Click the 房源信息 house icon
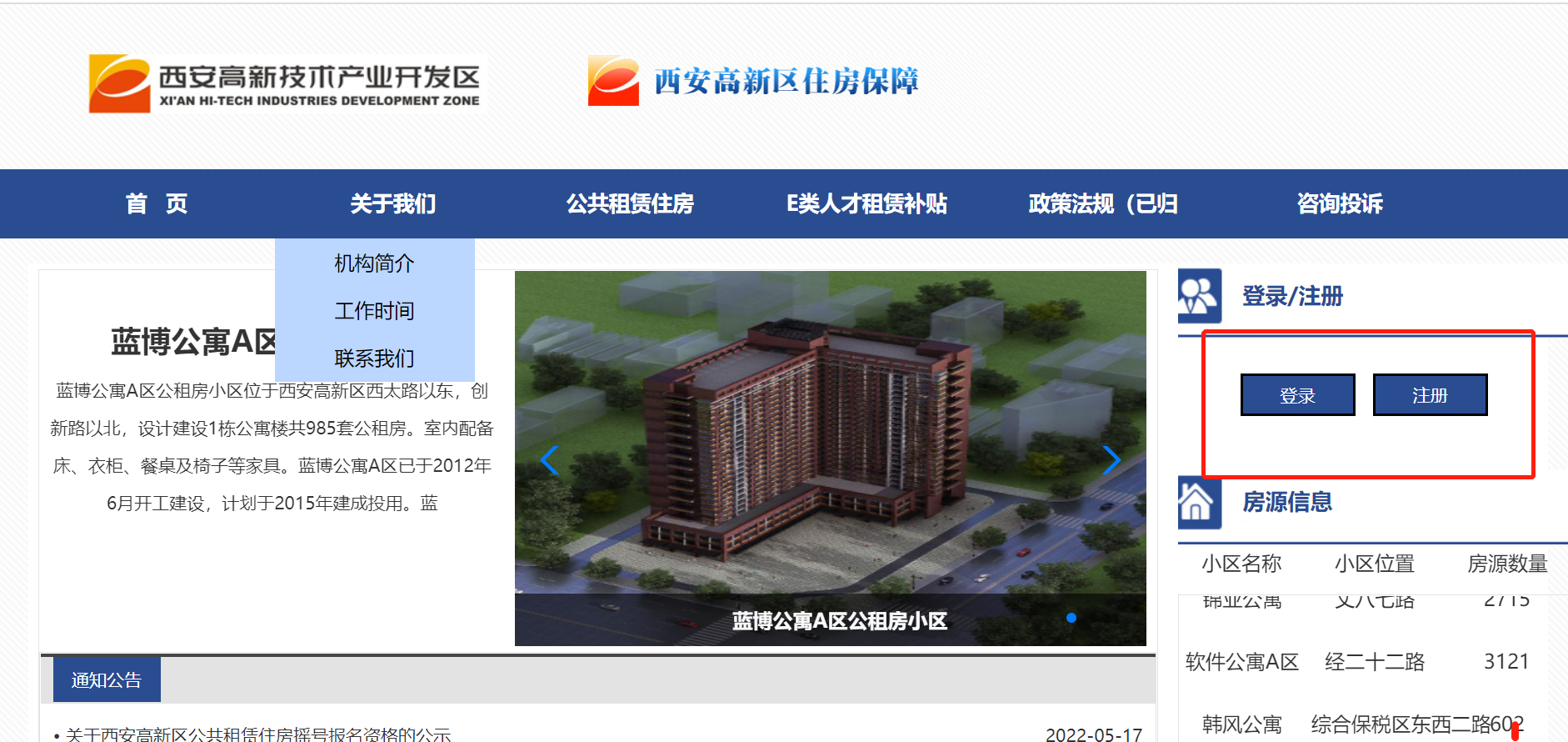The image size is (1568, 742). tap(1200, 502)
